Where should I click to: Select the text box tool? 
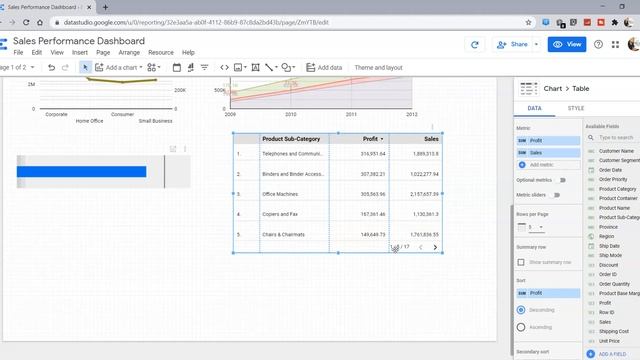click(256, 67)
